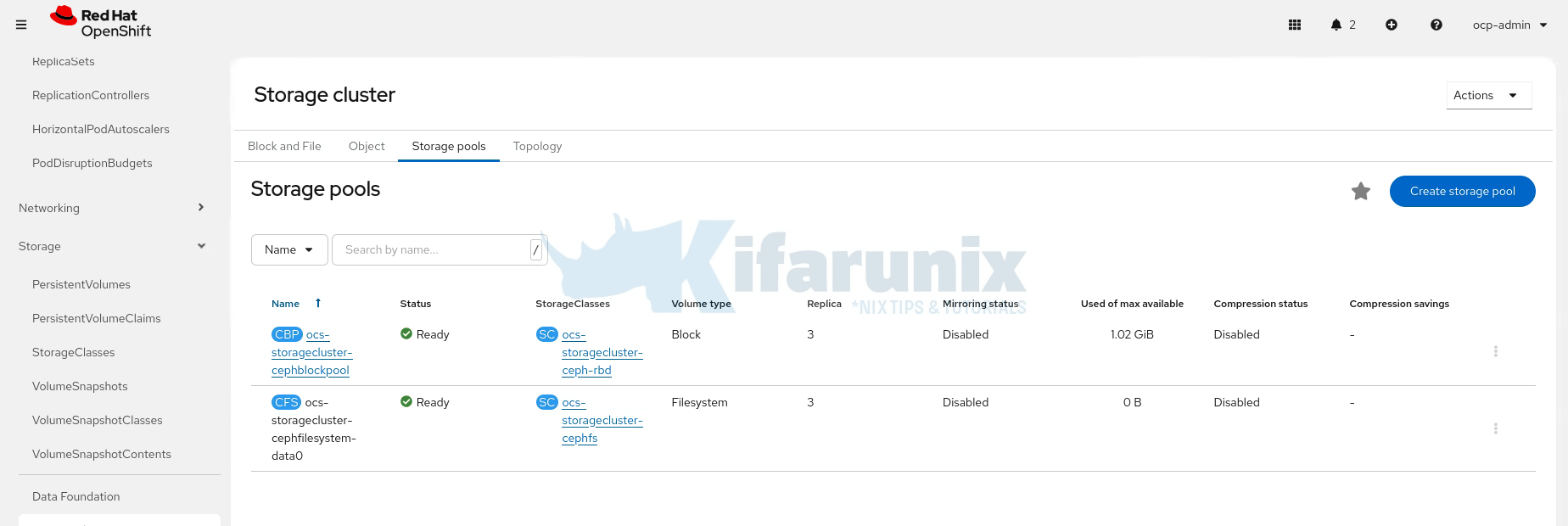Click slash shortcut hint in search box
1568x526 pixels.
535,249
